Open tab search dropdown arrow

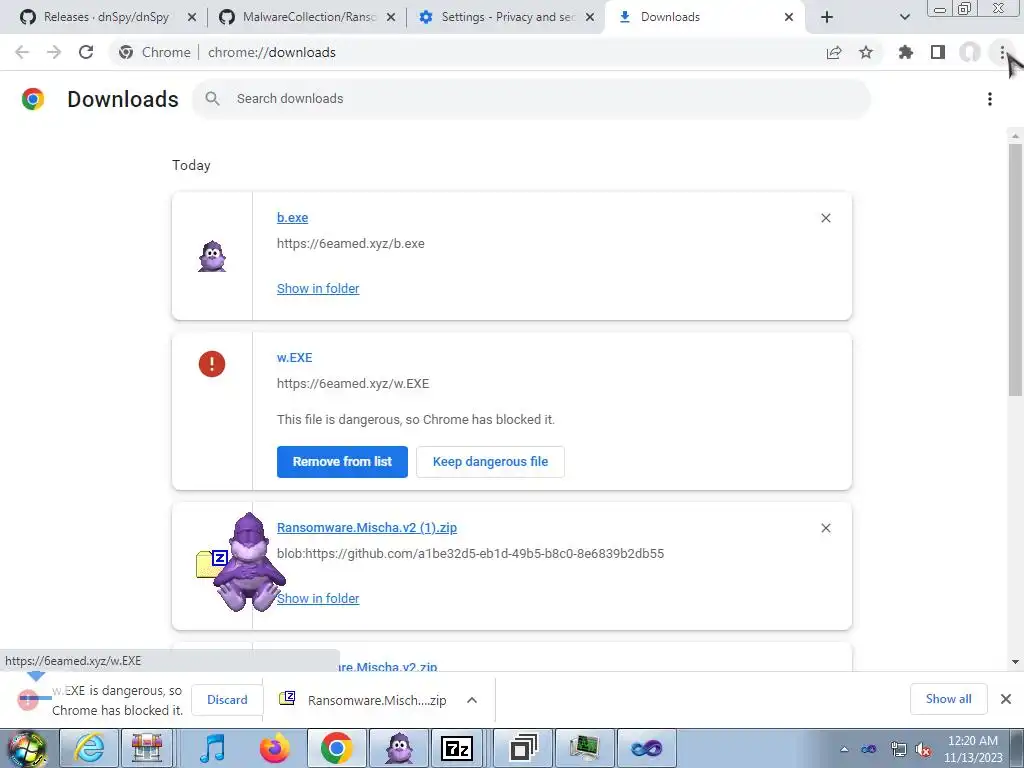click(904, 17)
